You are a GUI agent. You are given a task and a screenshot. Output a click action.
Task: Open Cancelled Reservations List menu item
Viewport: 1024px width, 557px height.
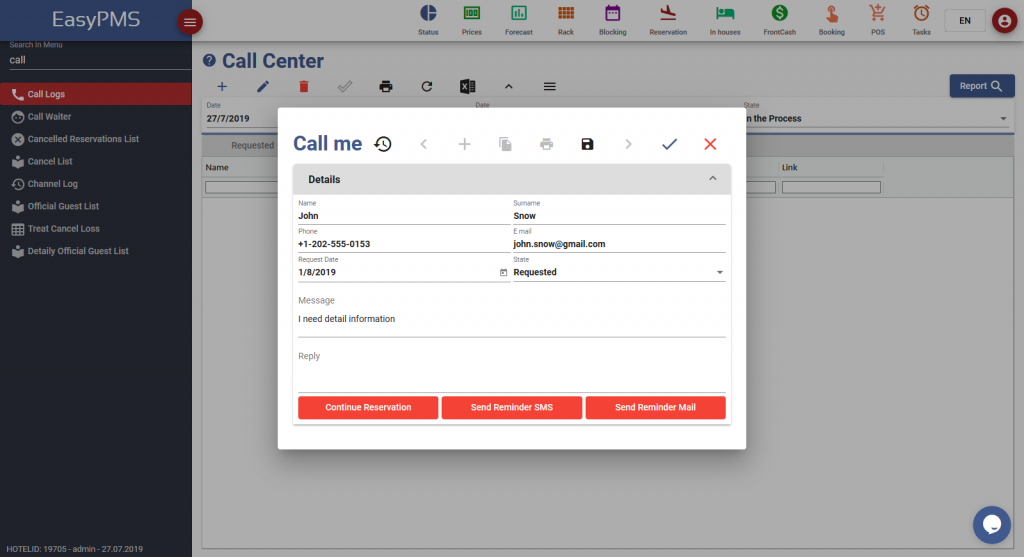point(96,139)
